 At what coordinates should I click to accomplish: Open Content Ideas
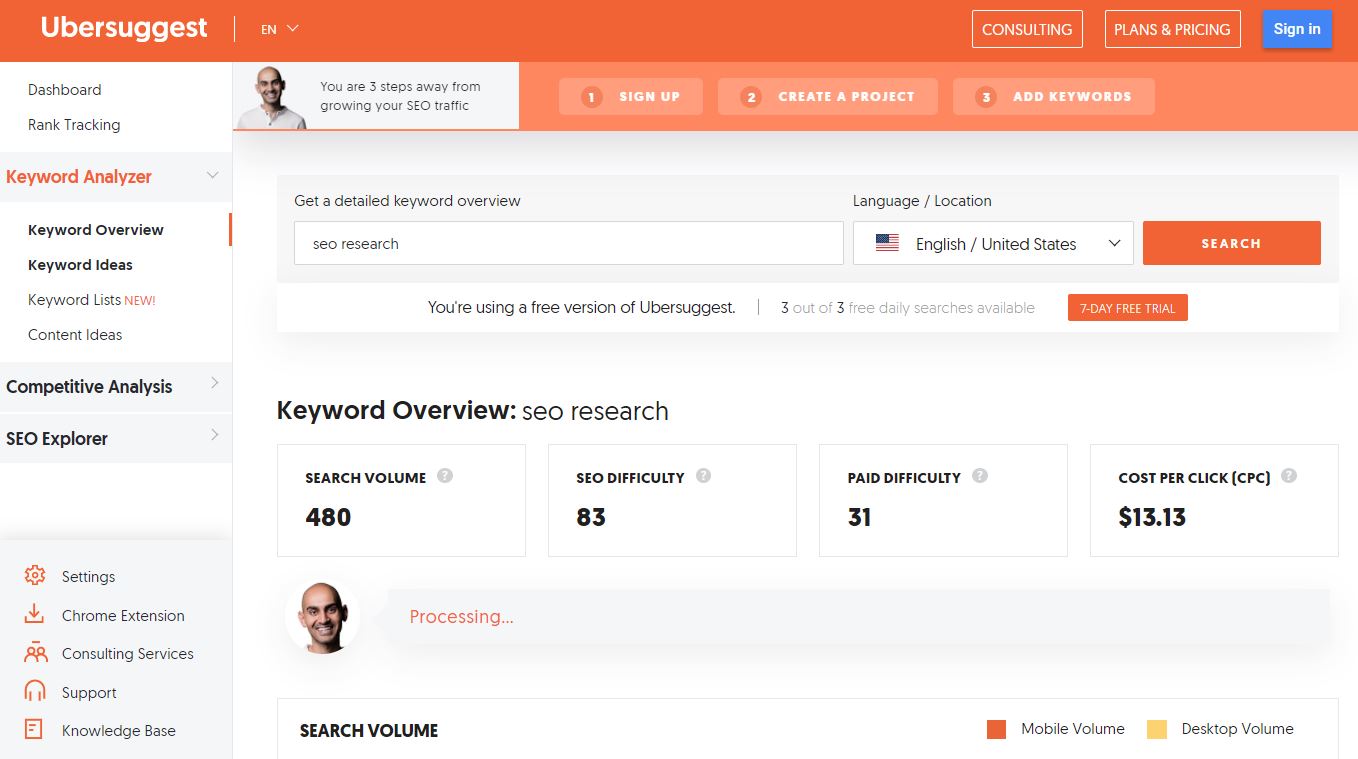(75, 335)
